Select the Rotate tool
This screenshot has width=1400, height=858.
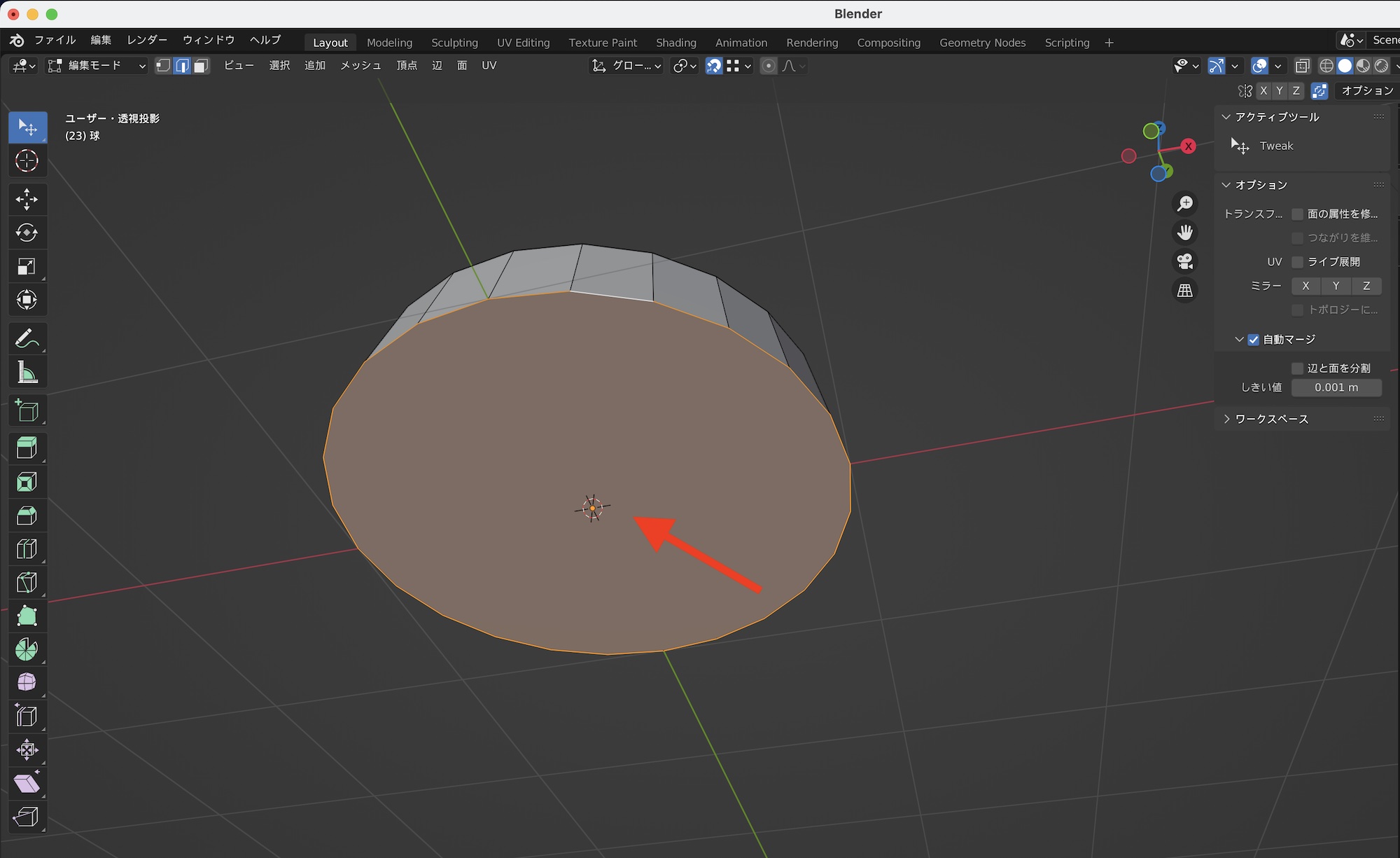27,233
